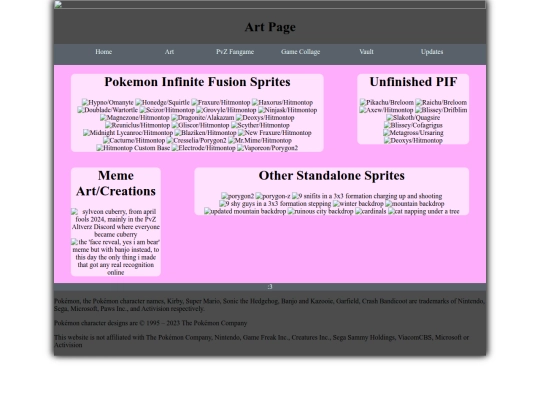Open the Reuniclus/Hitmontop sprite
Viewport: 540px width, 405px height.
137,125
